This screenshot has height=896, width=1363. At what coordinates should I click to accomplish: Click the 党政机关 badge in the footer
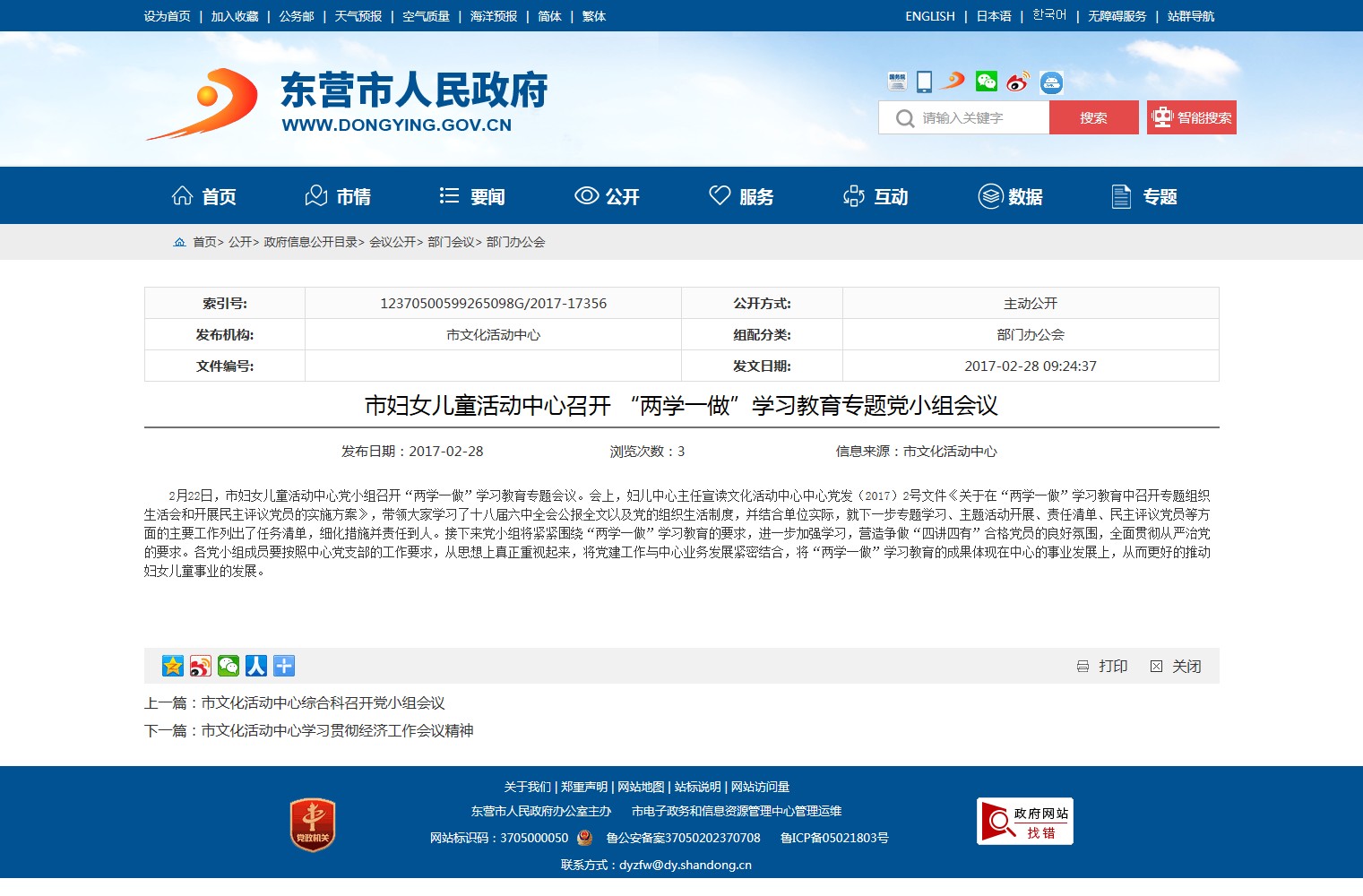[313, 824]
